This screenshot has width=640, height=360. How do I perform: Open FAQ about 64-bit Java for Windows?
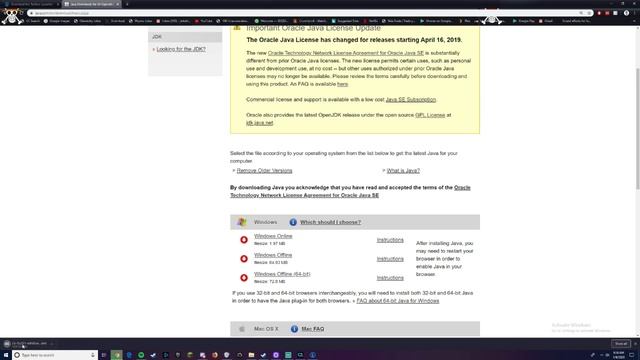(398, 301)
